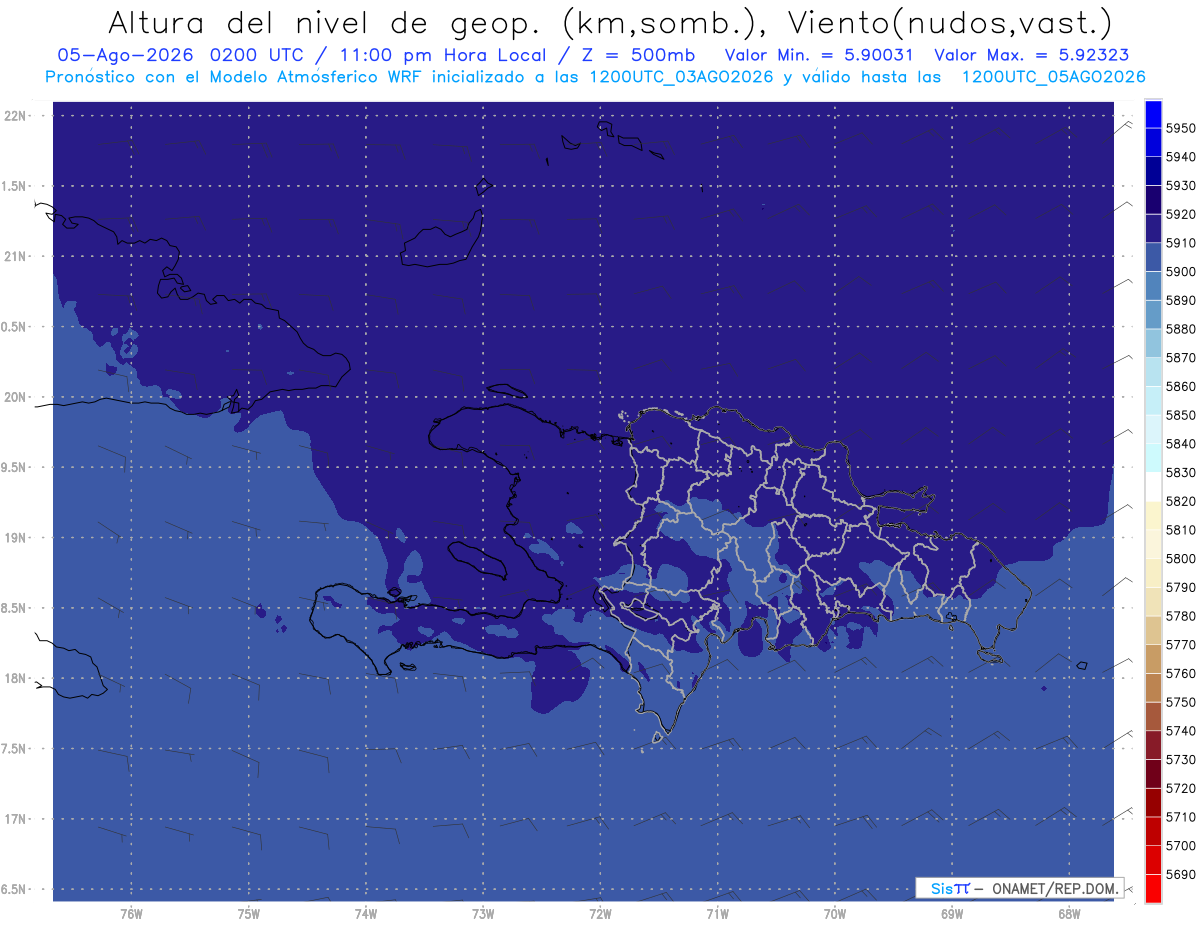Select 'Valor Max. = 5.92323' text
This screenshot has height=927, width=1200.
tap(1032, 56)
